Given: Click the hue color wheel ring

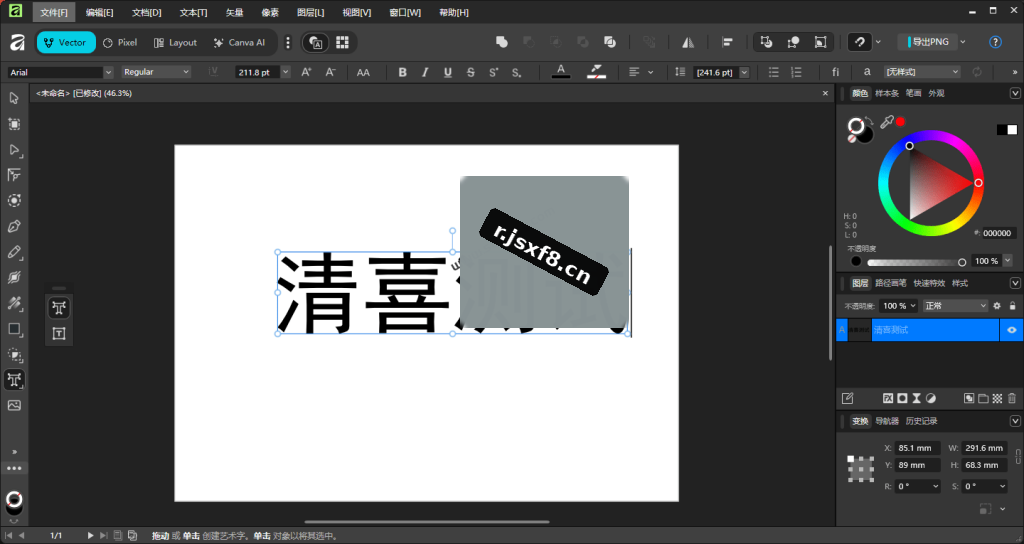Looking at the screenshot, I should (x=931, y=135).
